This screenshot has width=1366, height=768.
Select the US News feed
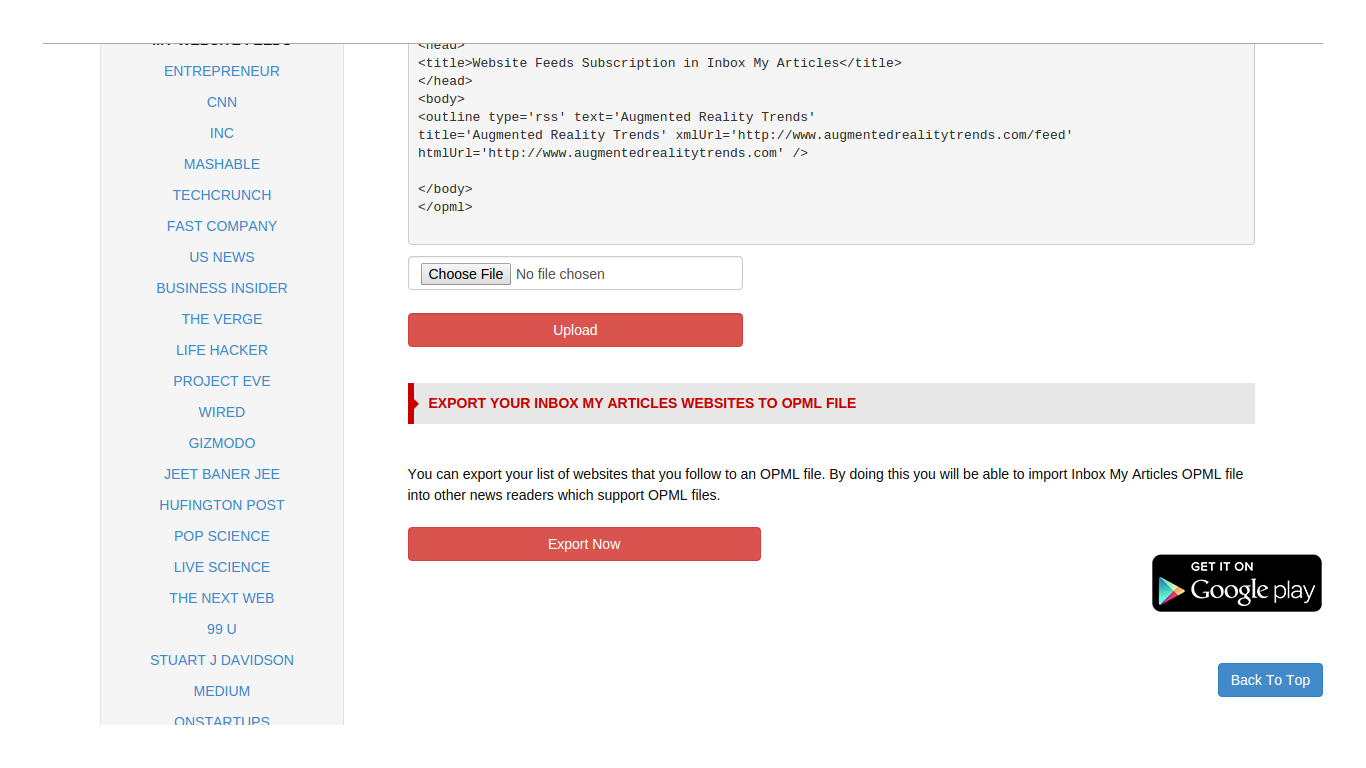coord(222,257)
